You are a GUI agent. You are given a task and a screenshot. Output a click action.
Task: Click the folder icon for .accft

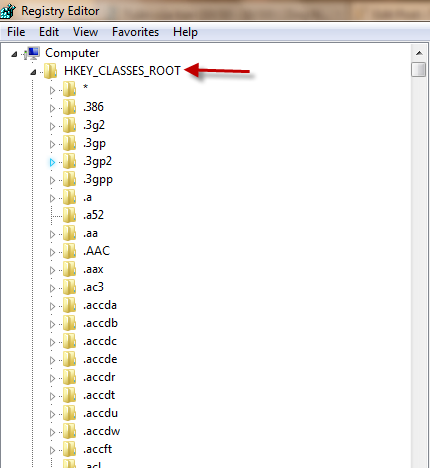69,449
